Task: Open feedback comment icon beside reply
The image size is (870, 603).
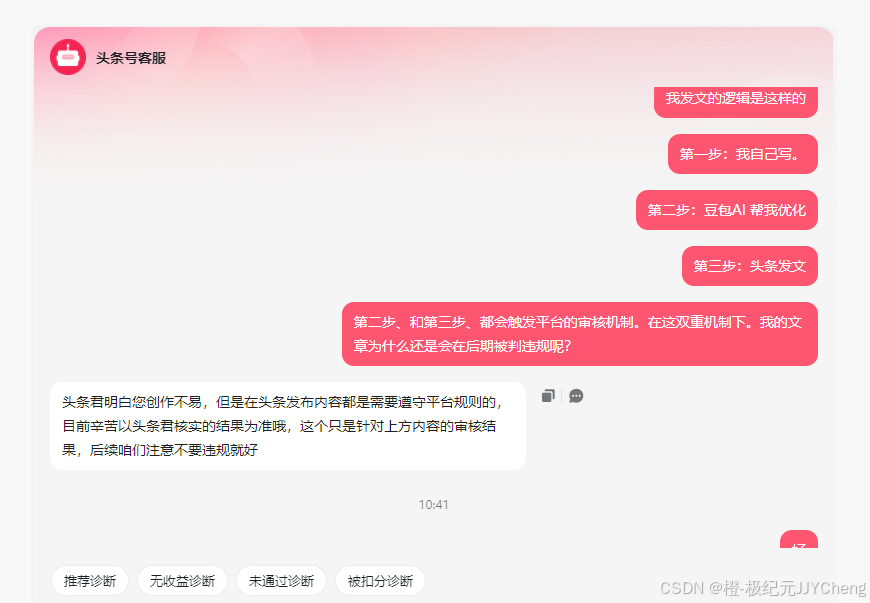Action: tap(576, 396)
